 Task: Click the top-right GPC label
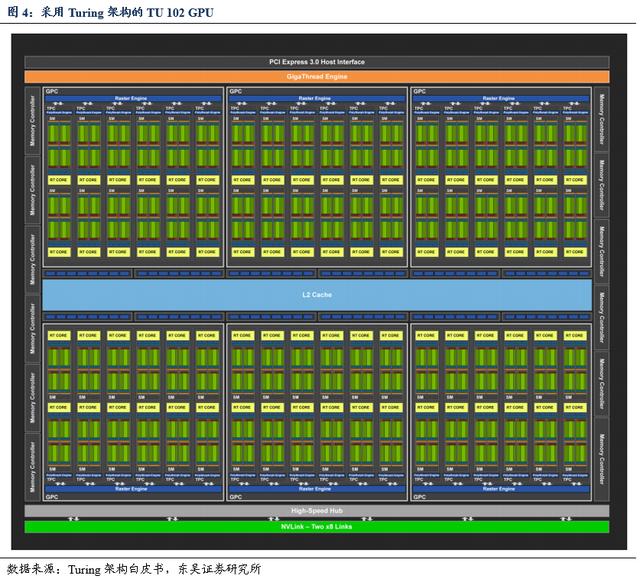click(420, 91)
